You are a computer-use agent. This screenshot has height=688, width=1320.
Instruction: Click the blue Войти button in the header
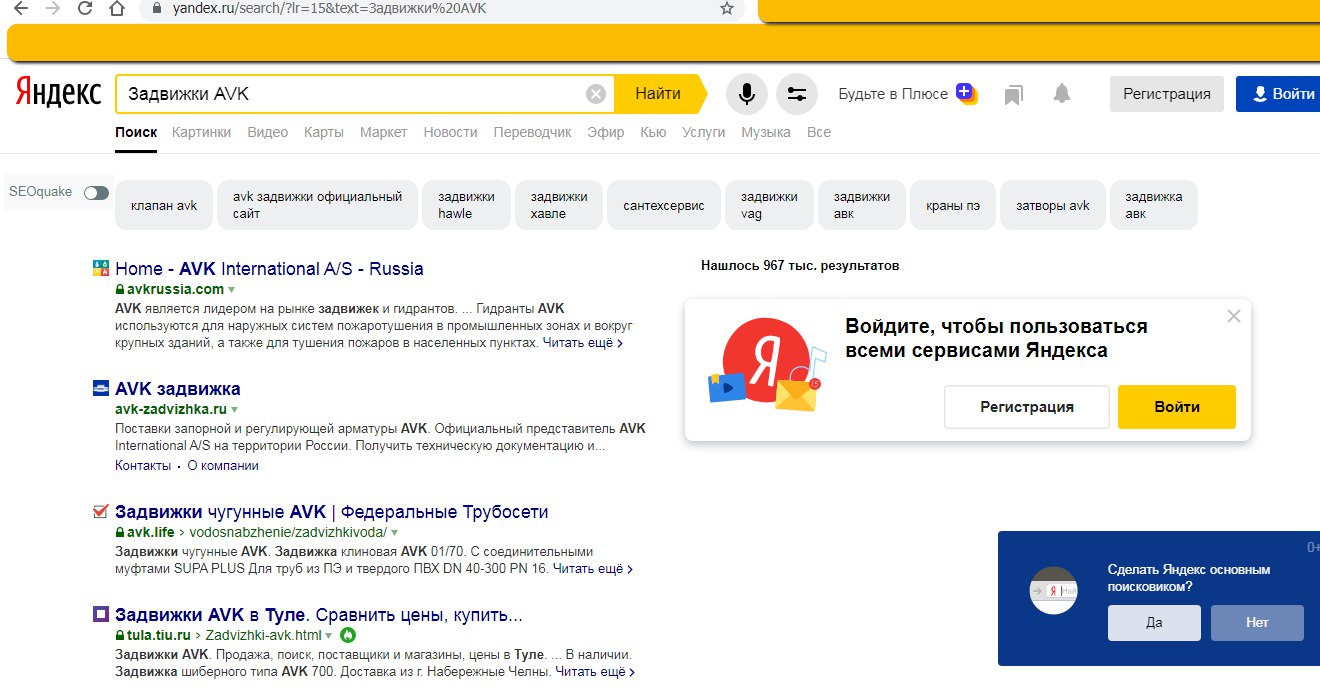1280,94
